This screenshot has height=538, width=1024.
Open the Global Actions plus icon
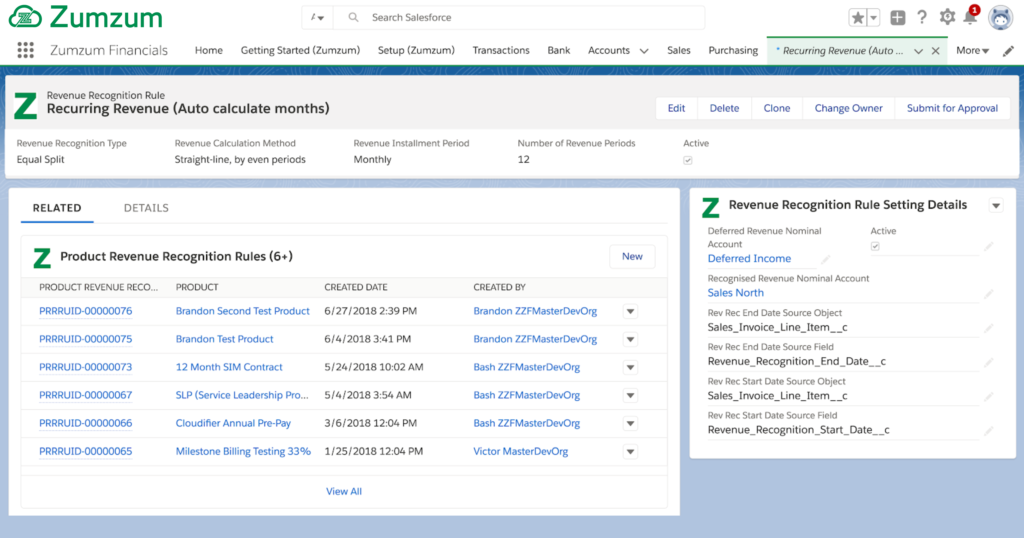point(898,18)
